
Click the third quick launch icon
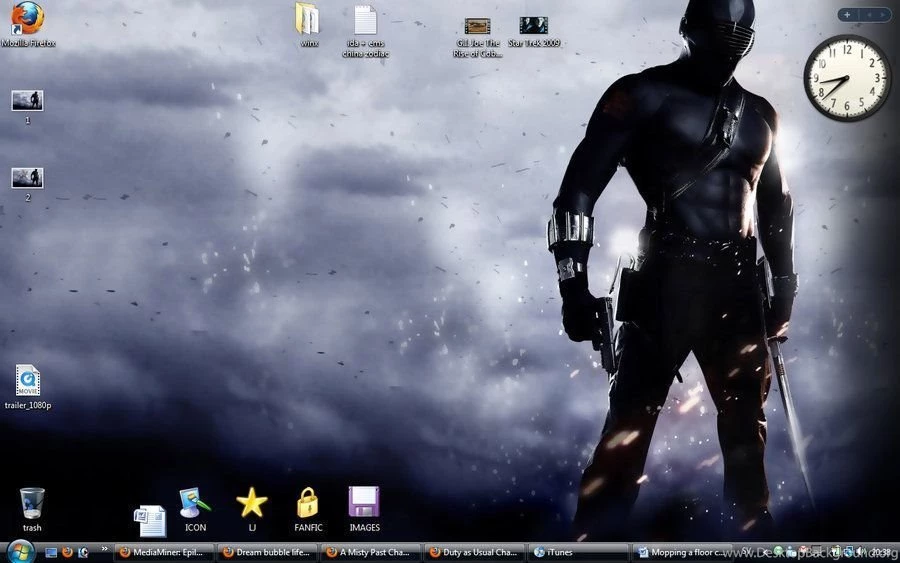tap(83, 553)
